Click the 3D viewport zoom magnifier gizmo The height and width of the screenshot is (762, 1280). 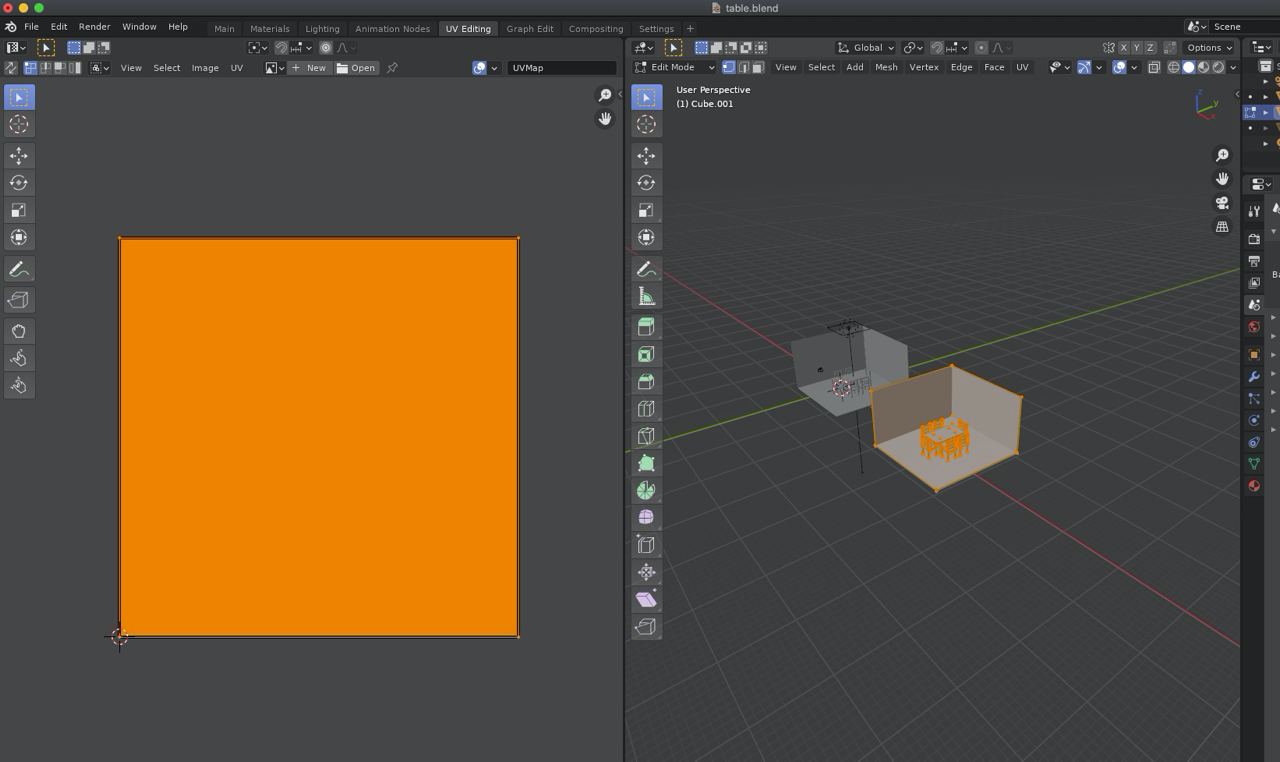[1222, 155]
